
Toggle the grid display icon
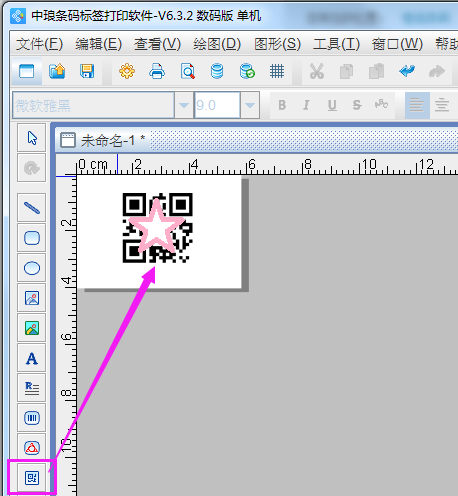tap(277, 71)
